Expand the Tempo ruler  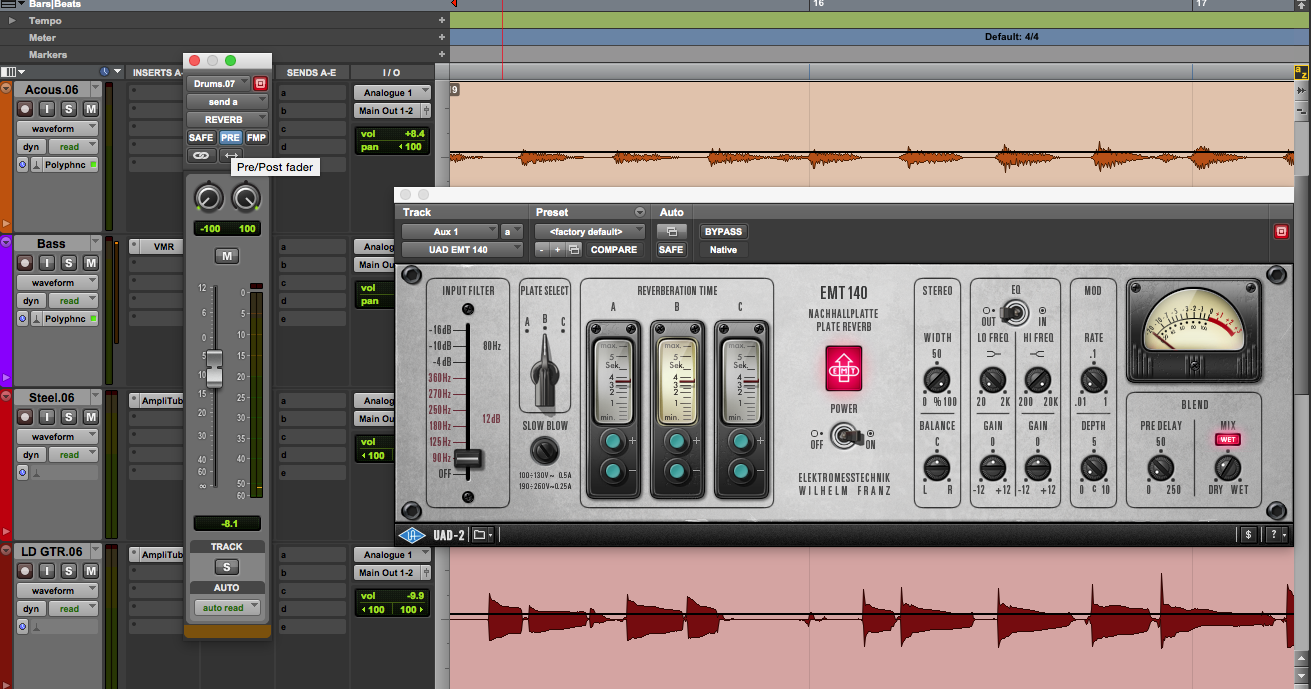pos(12,20)
